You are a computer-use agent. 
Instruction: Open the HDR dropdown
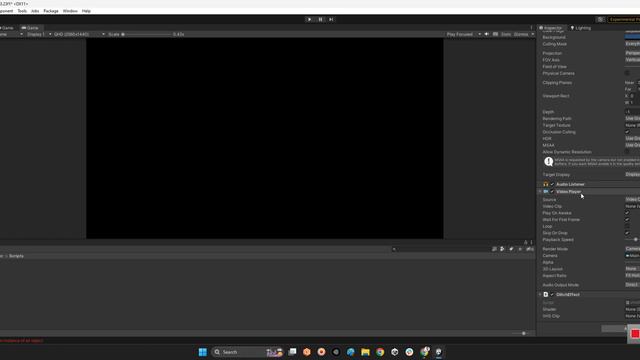632,138
